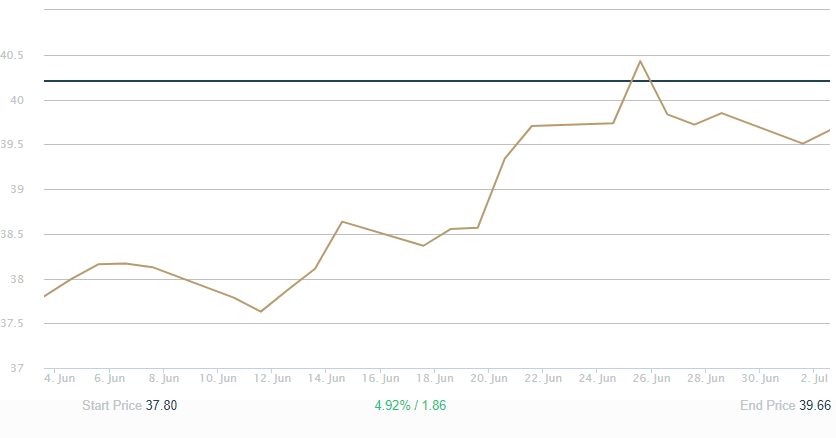Click the Start Price value 37.80

[x=161, y=406]
